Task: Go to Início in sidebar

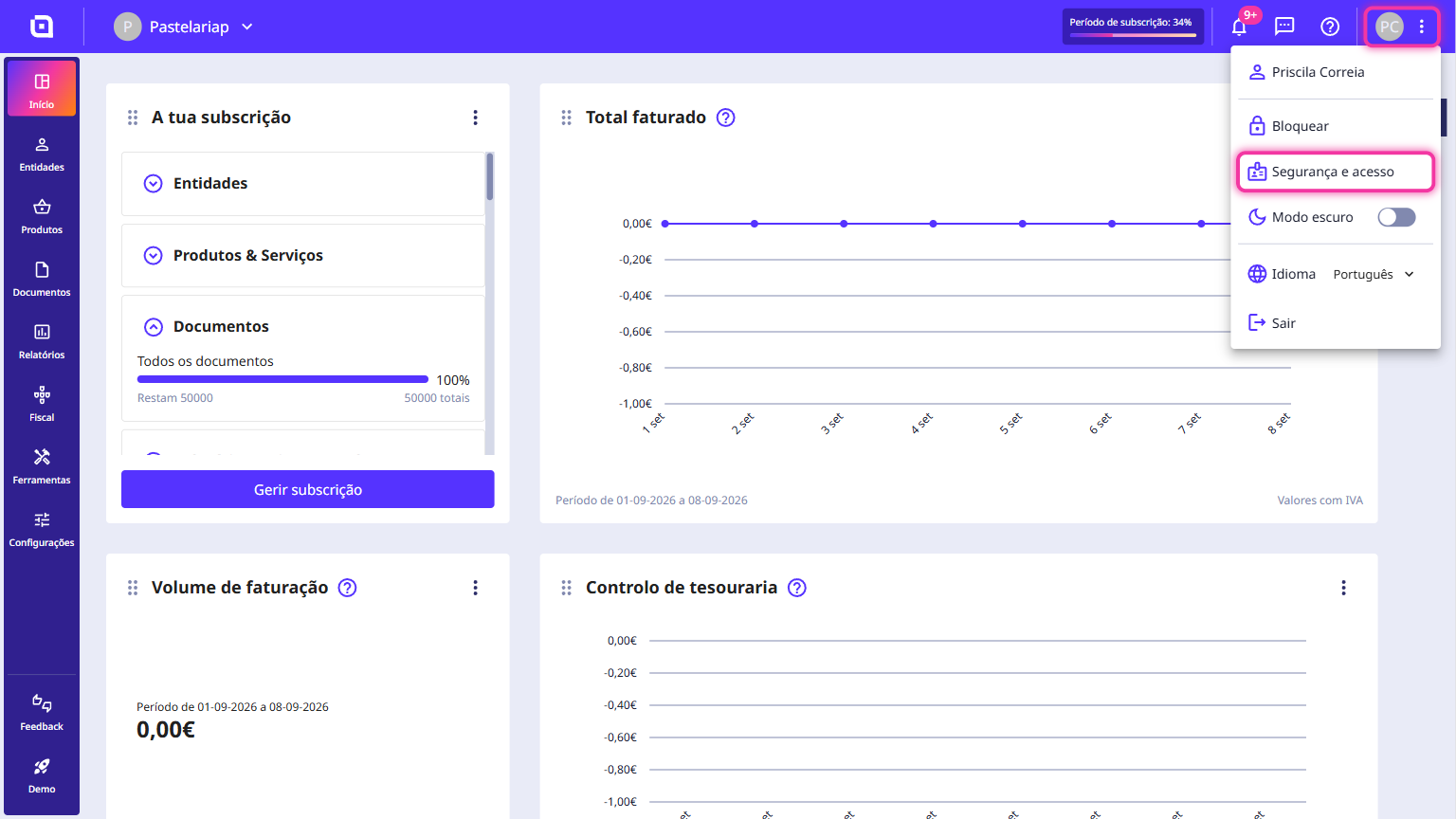Action: [x=42, y=89]
